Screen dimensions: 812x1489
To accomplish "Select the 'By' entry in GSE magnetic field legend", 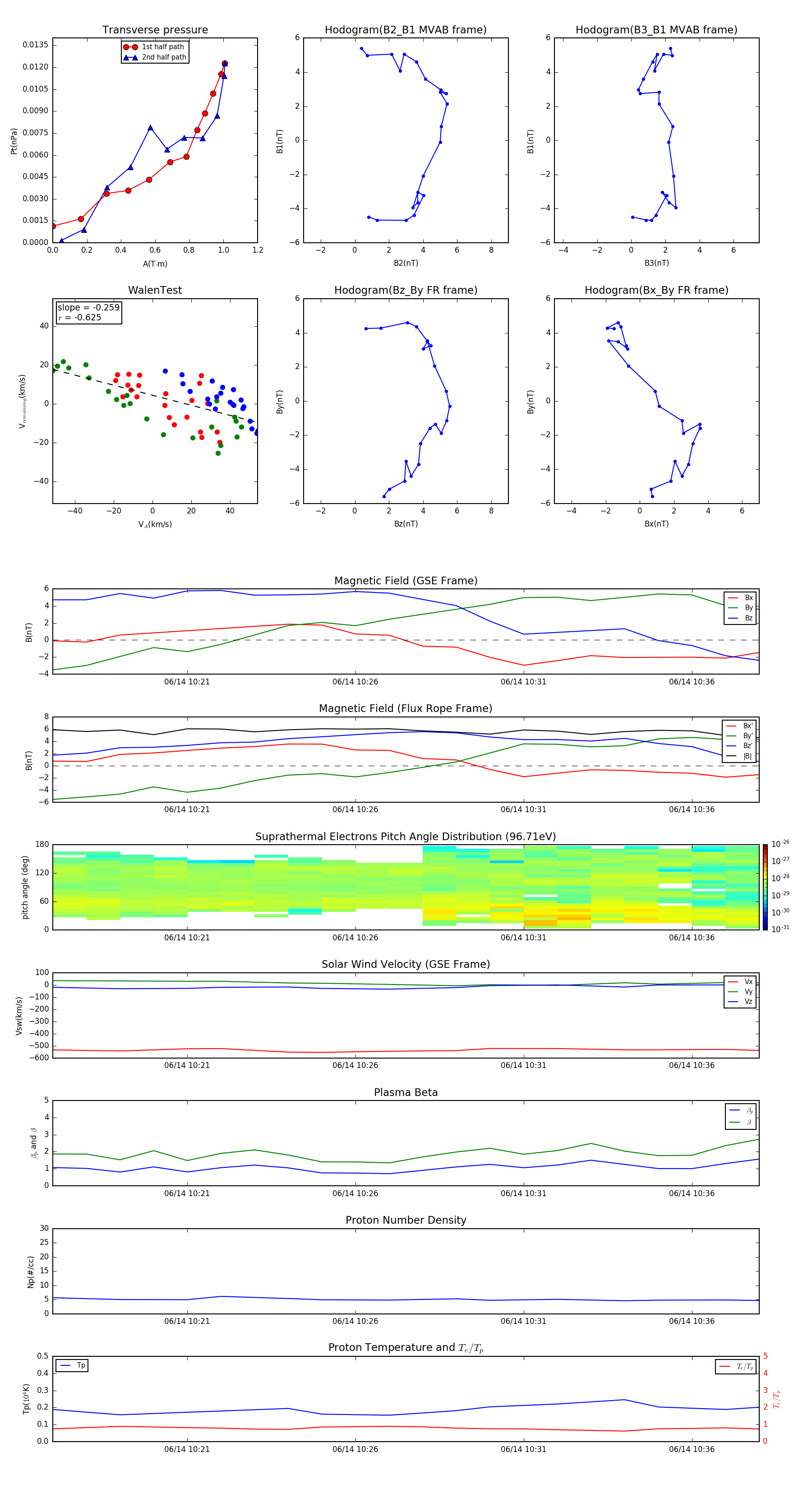I will tap(740, 607).
